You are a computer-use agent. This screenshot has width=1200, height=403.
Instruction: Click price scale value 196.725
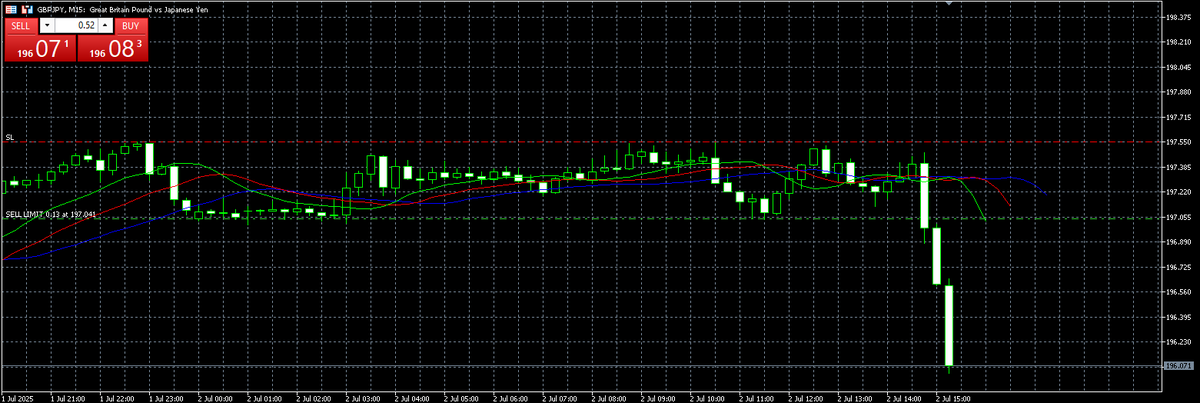pos(1178,268)
